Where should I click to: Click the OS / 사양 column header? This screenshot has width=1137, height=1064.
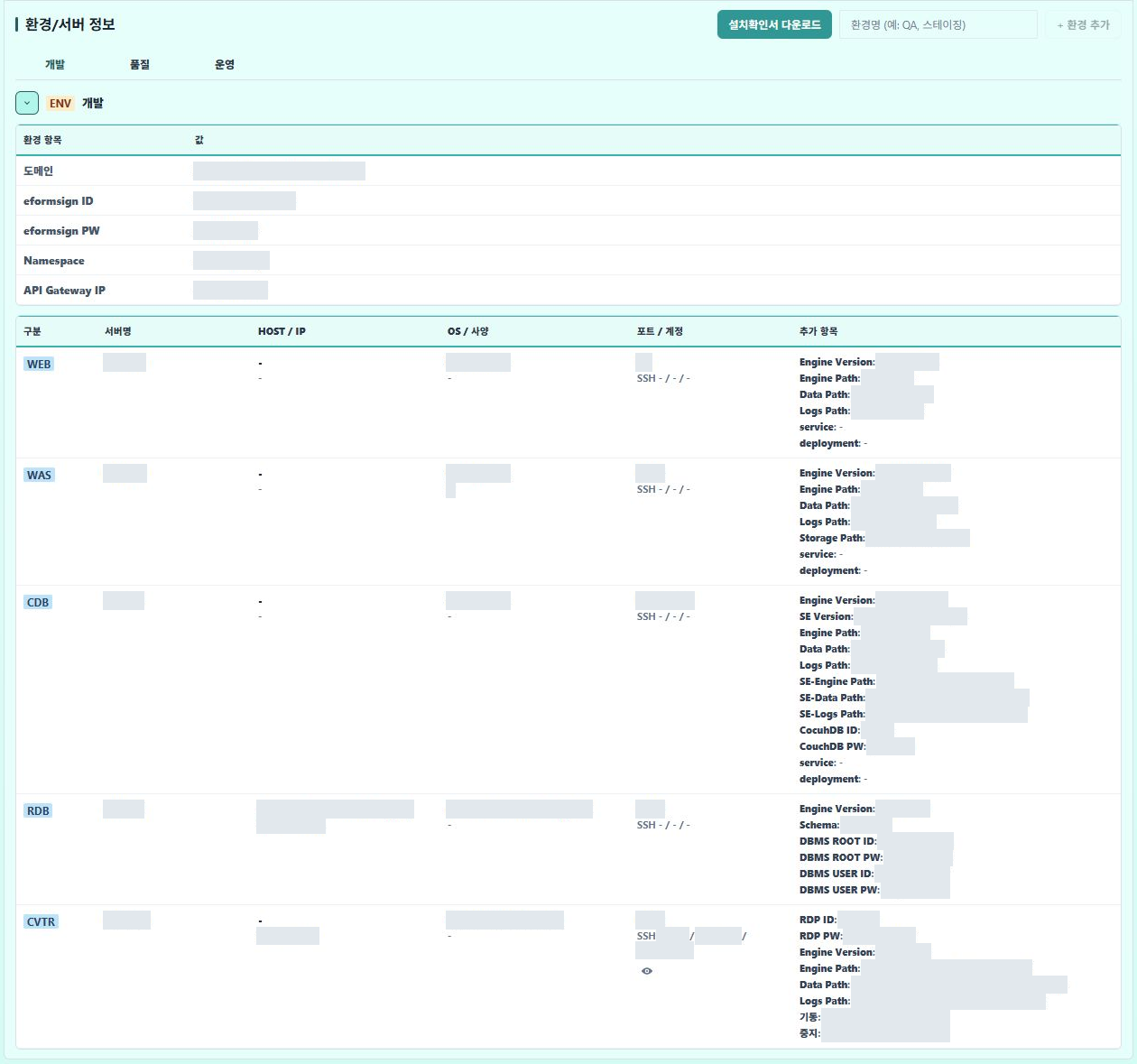point(467,331)
